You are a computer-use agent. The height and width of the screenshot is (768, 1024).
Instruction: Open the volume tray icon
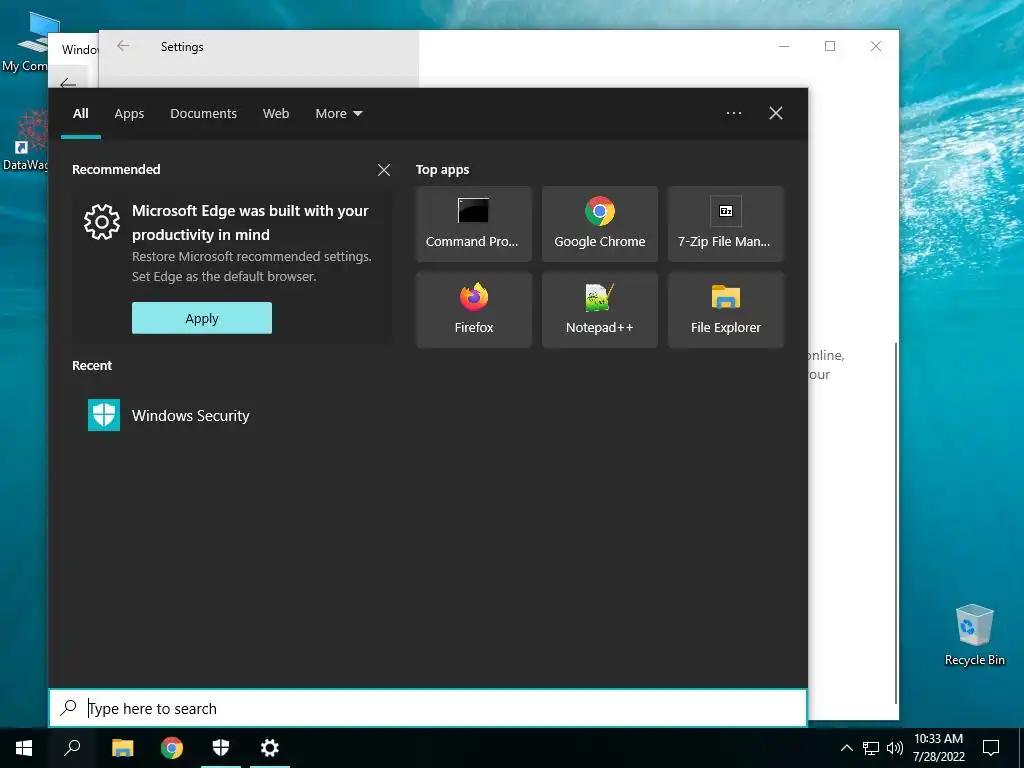(x=895, y=748)
